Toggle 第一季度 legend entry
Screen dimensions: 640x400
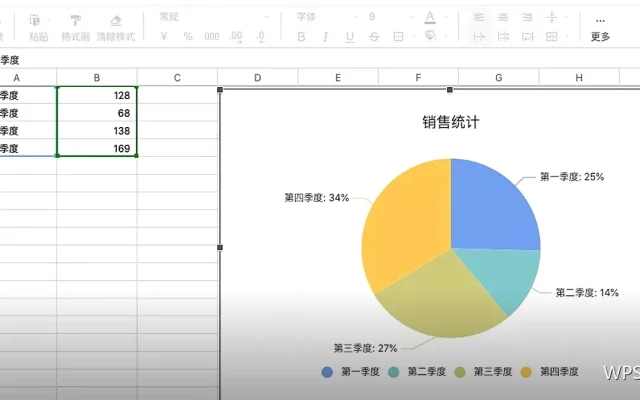coord(351,372)
